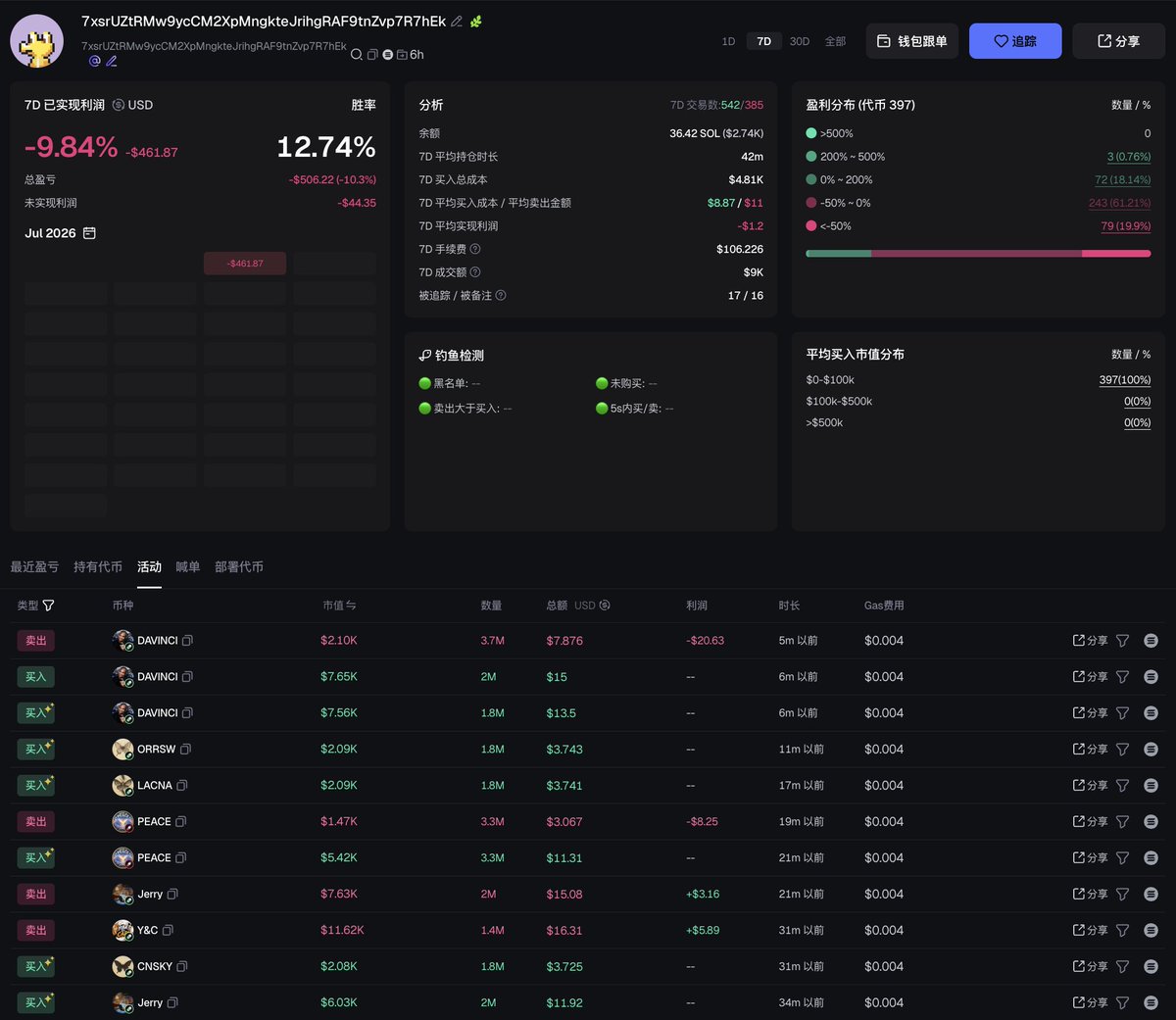Image resolution: width=1176 pixels, height=1020 pixels.
Task: Click help icon next to 7D 成交额
Action: 475,272
